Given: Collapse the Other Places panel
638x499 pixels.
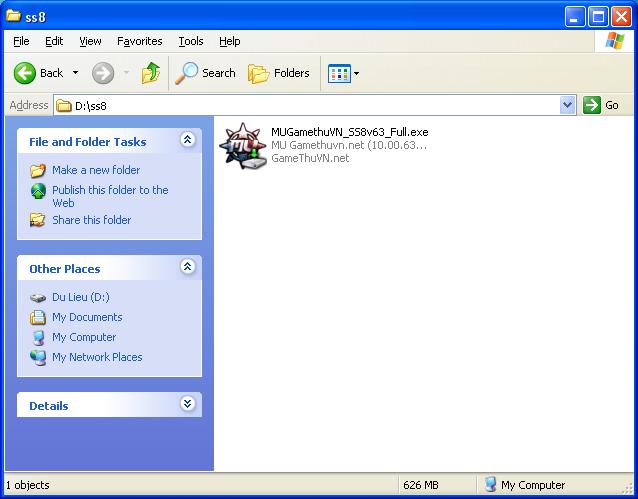Looking at the screenshot, I should click(x=188, y=267).
